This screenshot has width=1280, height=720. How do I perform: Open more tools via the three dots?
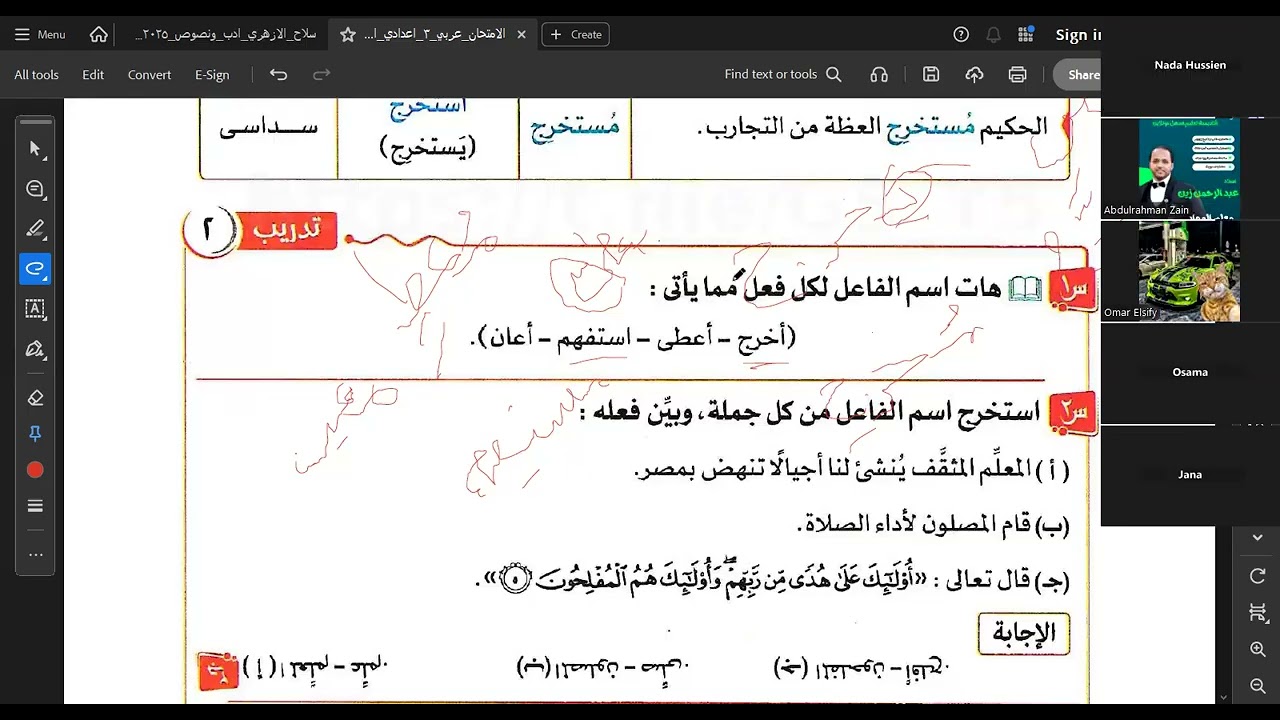[x=35, y=554]
